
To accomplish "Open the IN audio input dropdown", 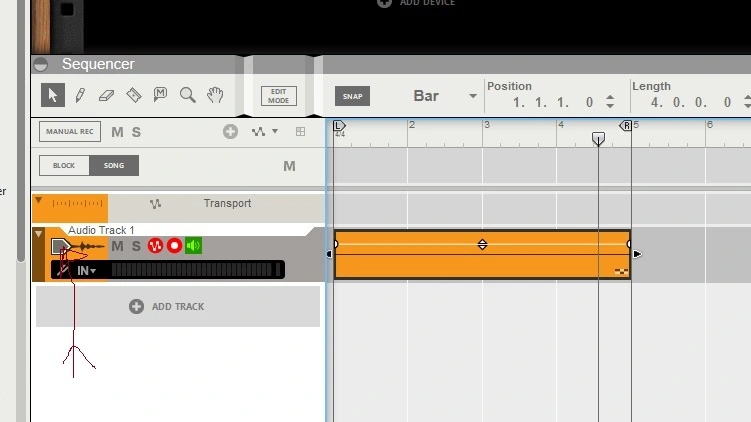I will click(87, 270).
